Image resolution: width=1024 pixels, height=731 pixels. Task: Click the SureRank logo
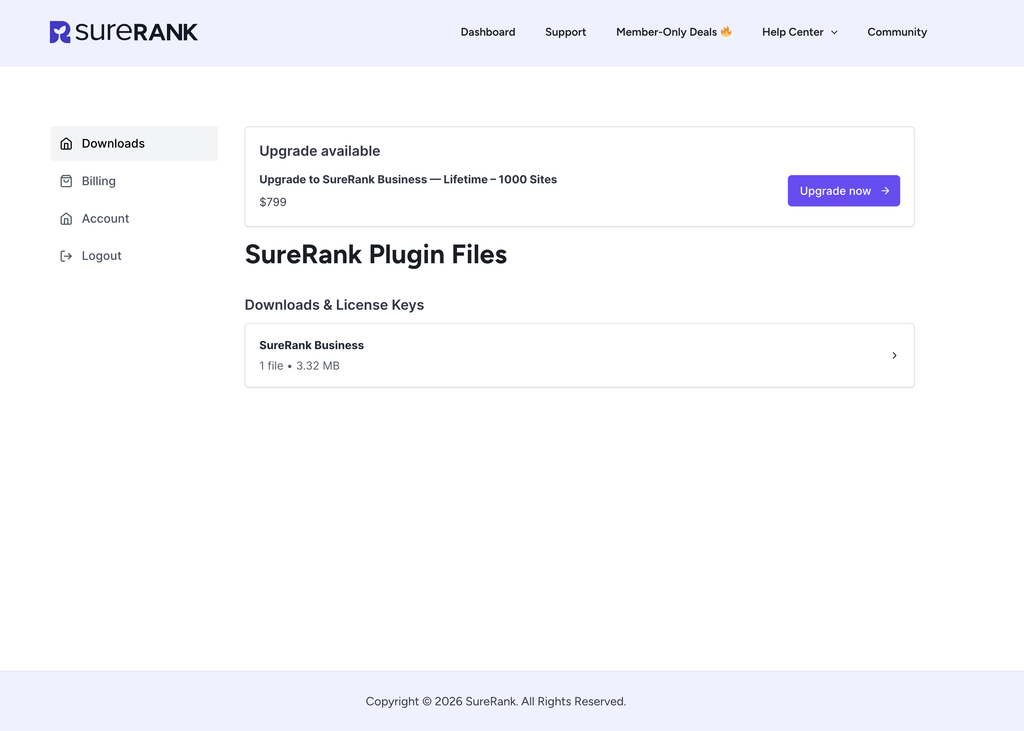[123, 32]
